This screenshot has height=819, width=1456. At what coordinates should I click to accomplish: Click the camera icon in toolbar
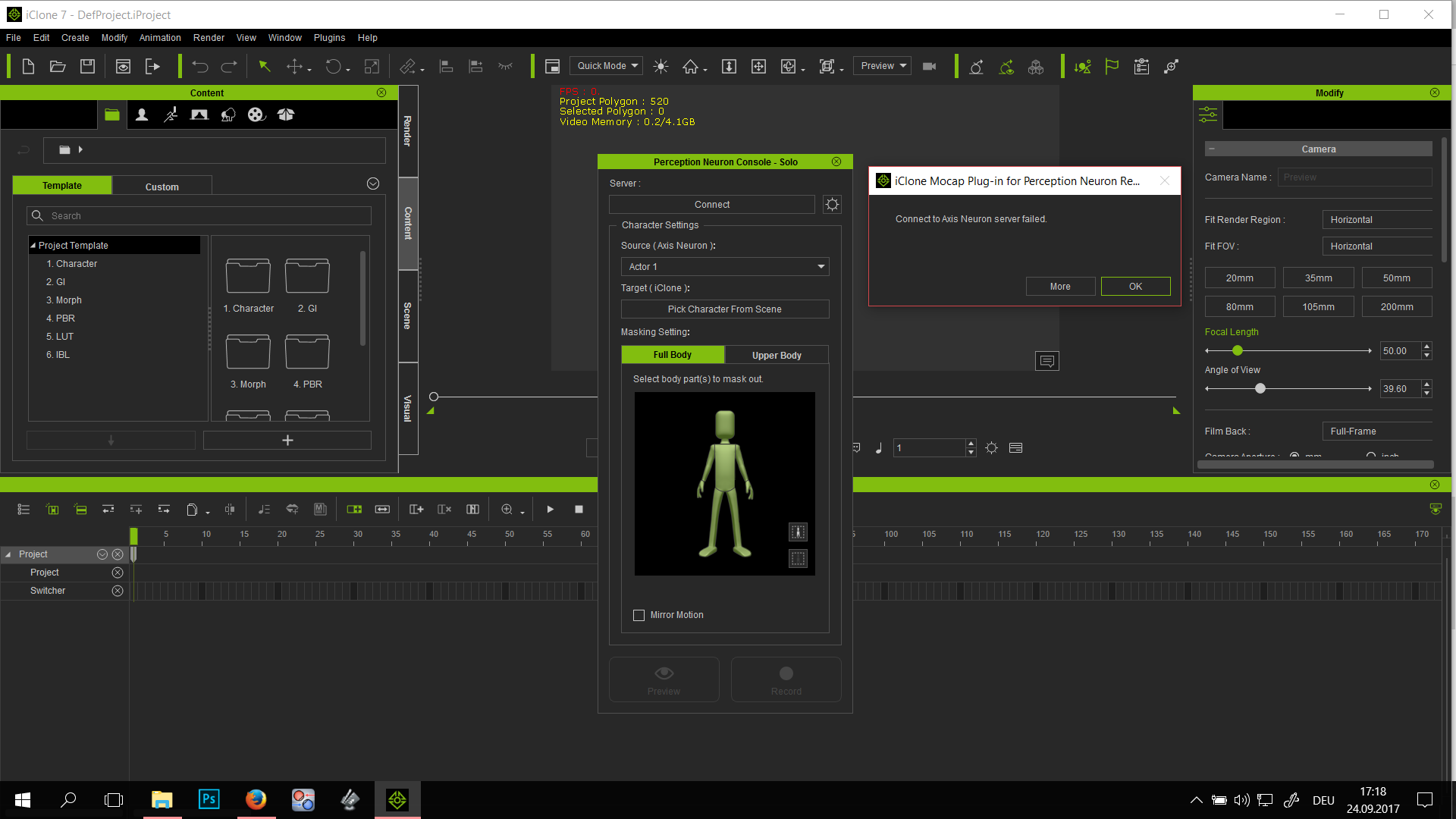[928, 66]
